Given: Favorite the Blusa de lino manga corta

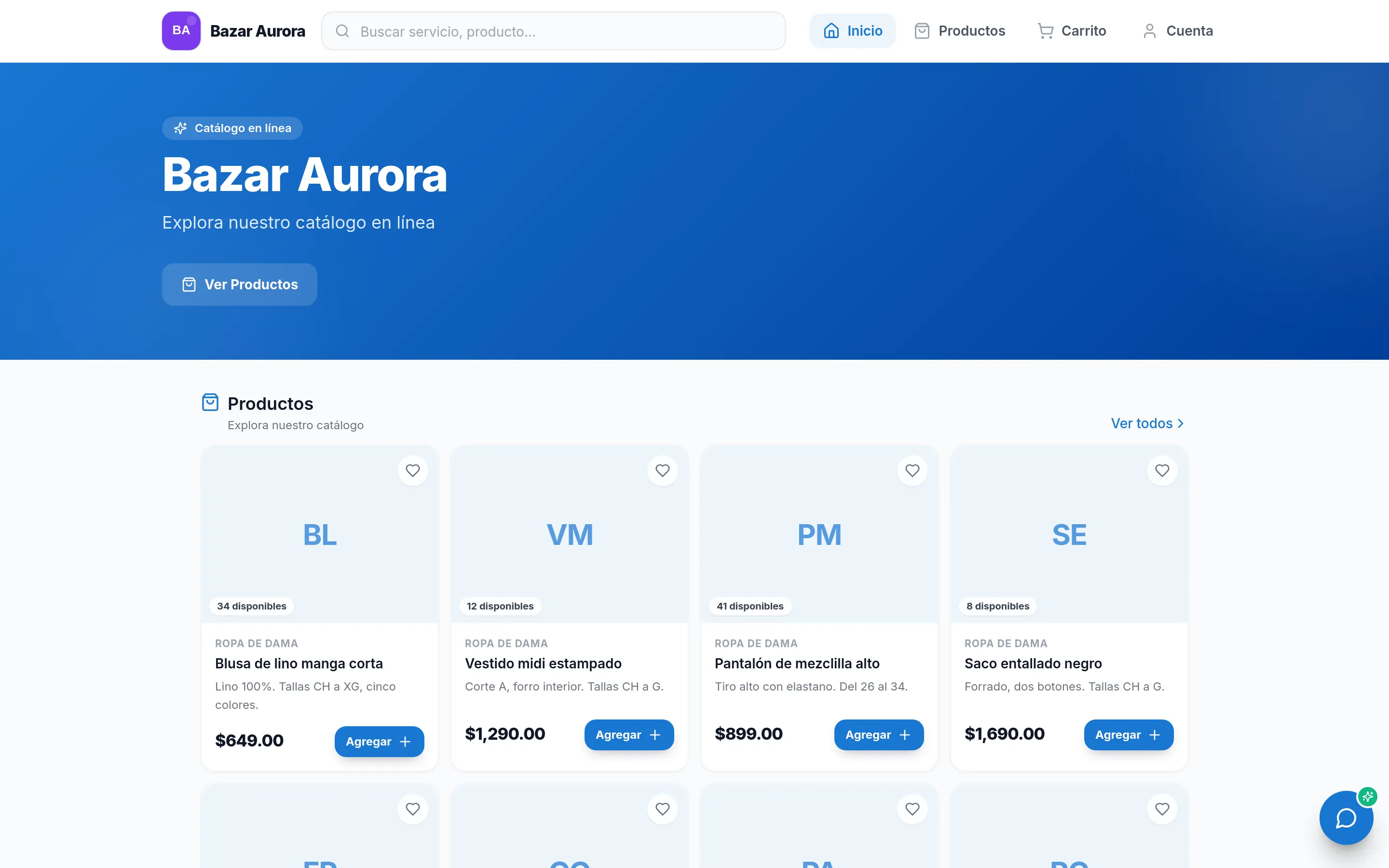Looking at the screenshot, I should [x=413, y=471].
